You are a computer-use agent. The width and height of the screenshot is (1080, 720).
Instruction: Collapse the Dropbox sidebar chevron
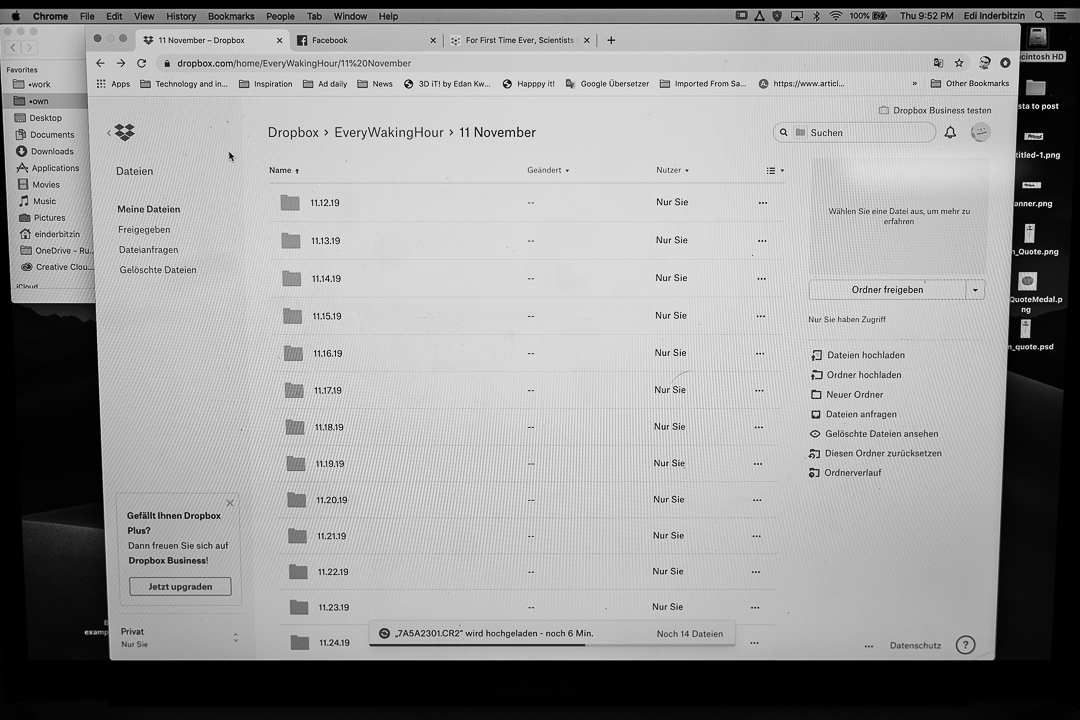(x=109, y=132)
